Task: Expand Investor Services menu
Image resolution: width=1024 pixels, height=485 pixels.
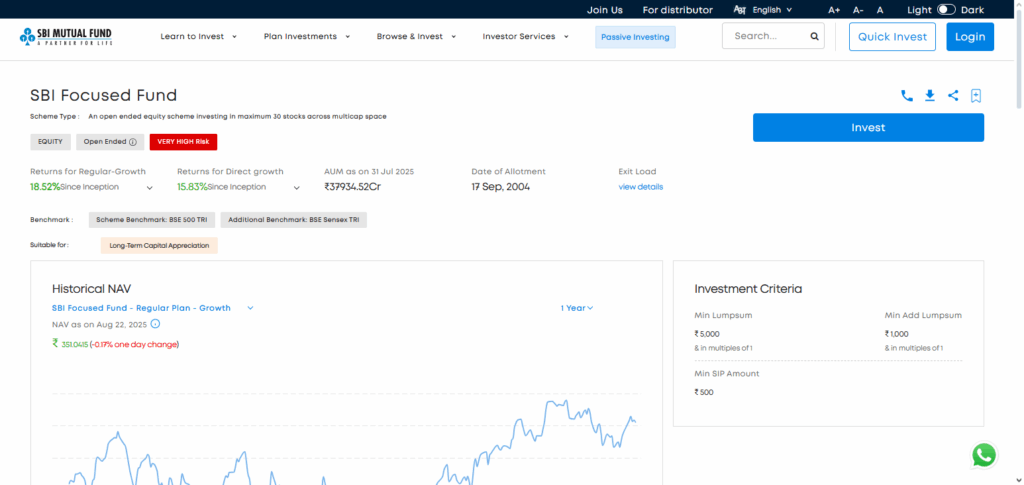Action: coord(526,37)
